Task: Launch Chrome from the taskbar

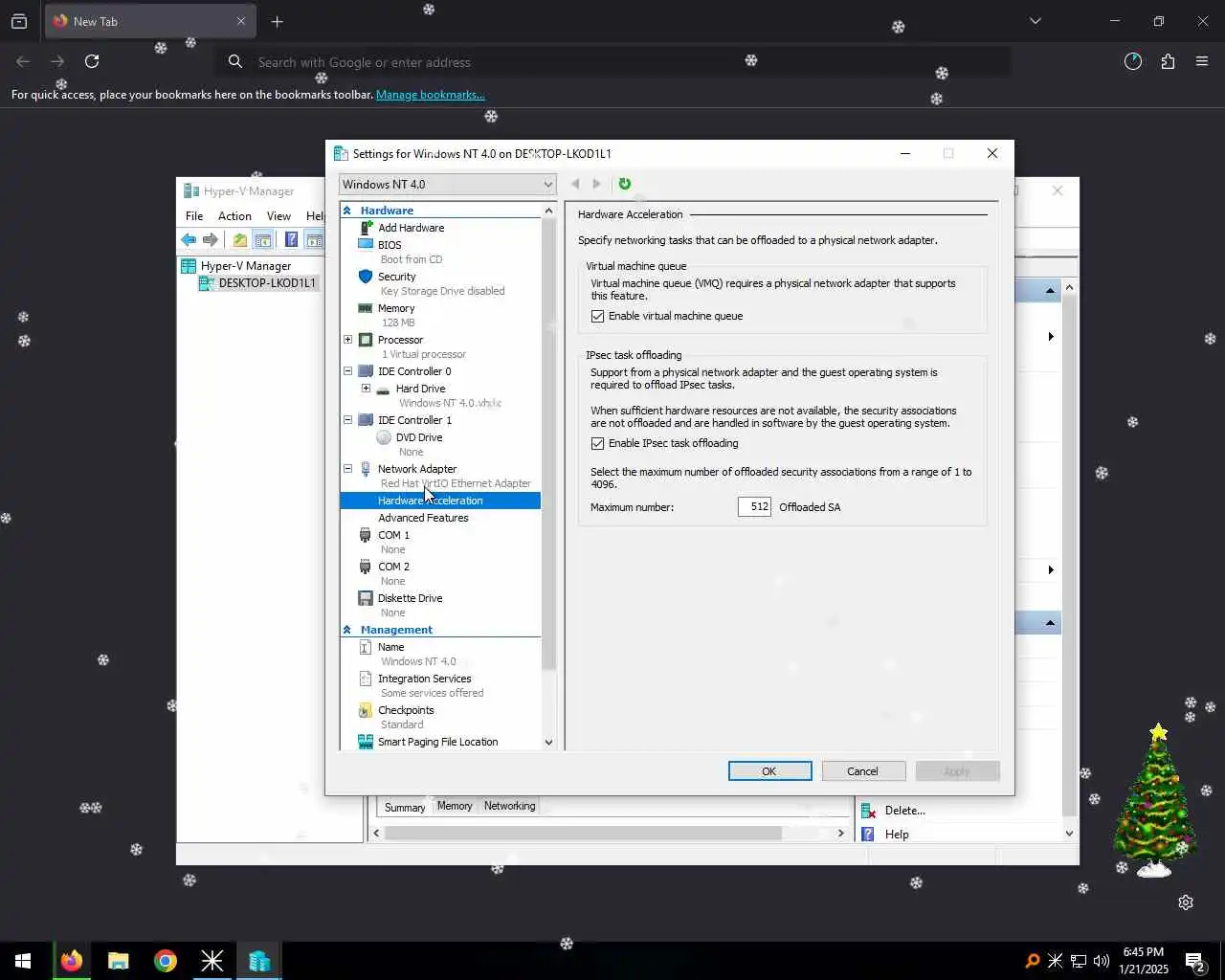Action: (166, 961)
